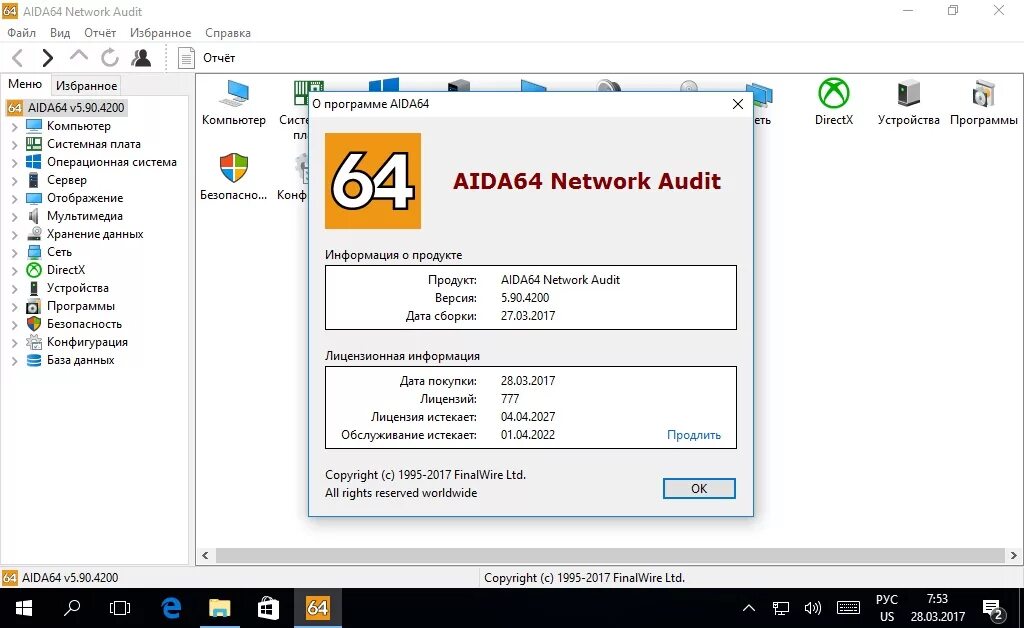Select DirectX in the tree
1024x628 pixels.
[56, 270]
